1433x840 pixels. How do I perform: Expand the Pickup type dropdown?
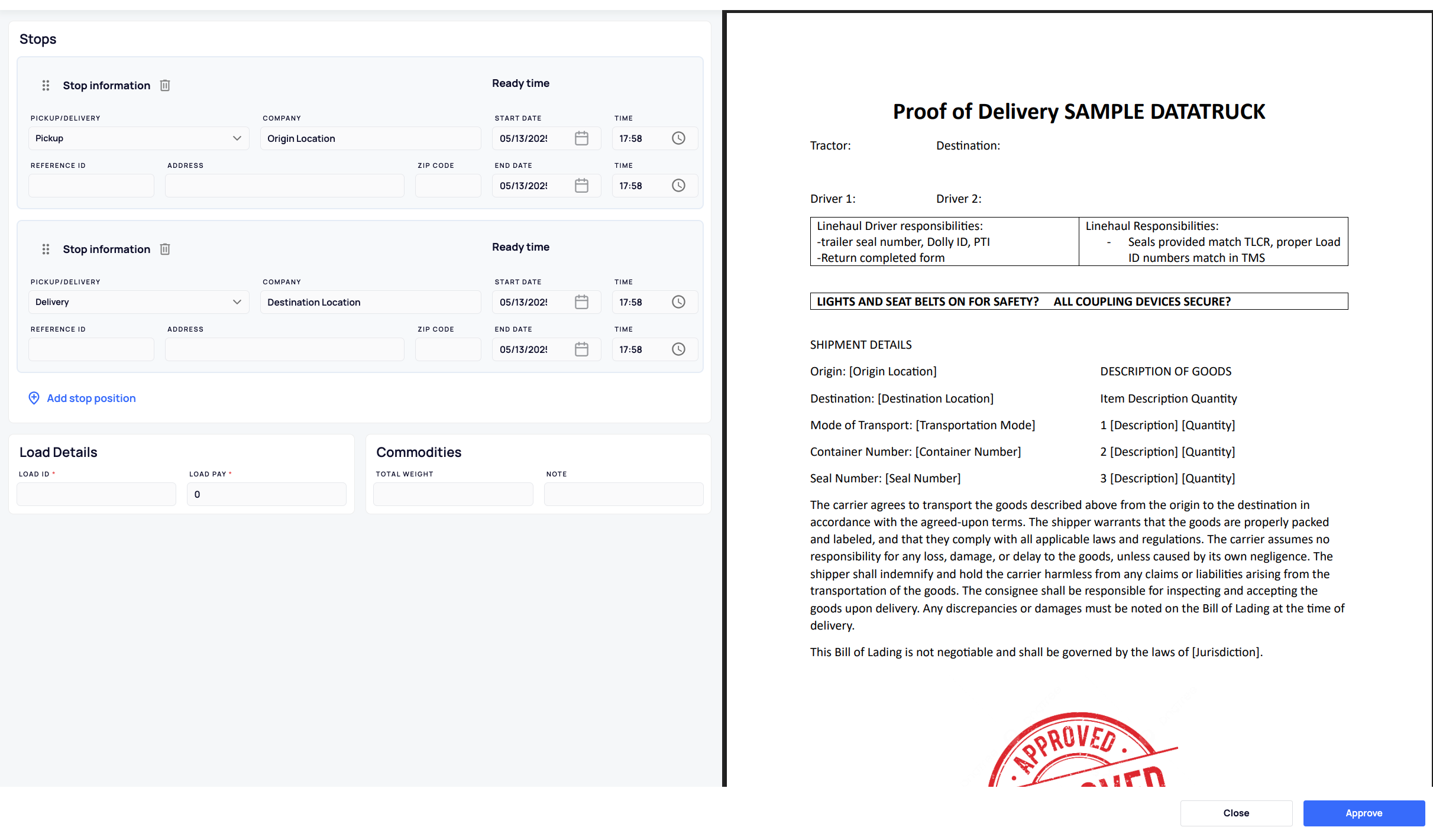[x=139, y=138]
